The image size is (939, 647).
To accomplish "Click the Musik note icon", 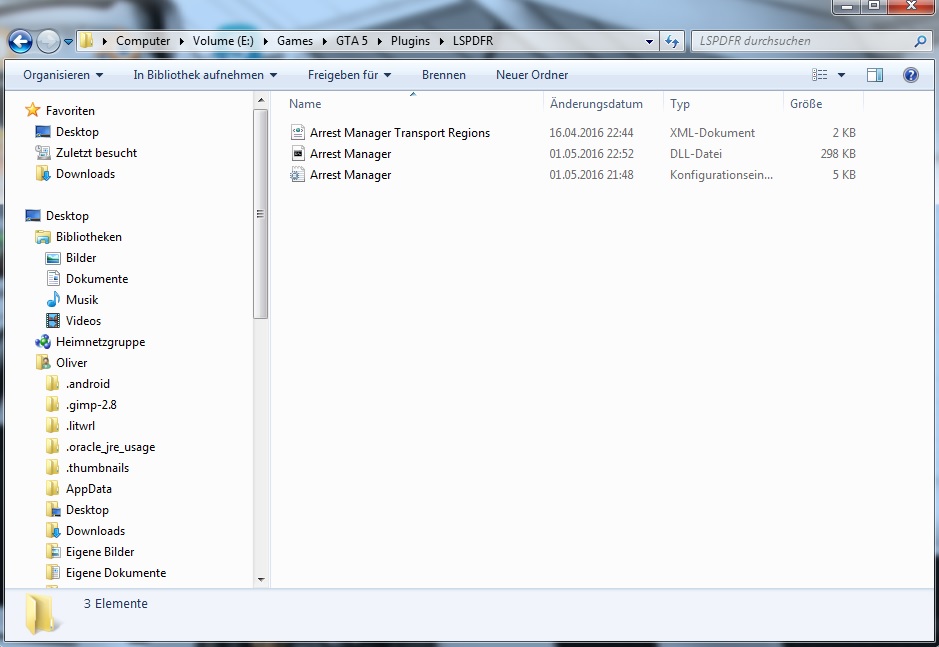I will [x=53, y=300].
